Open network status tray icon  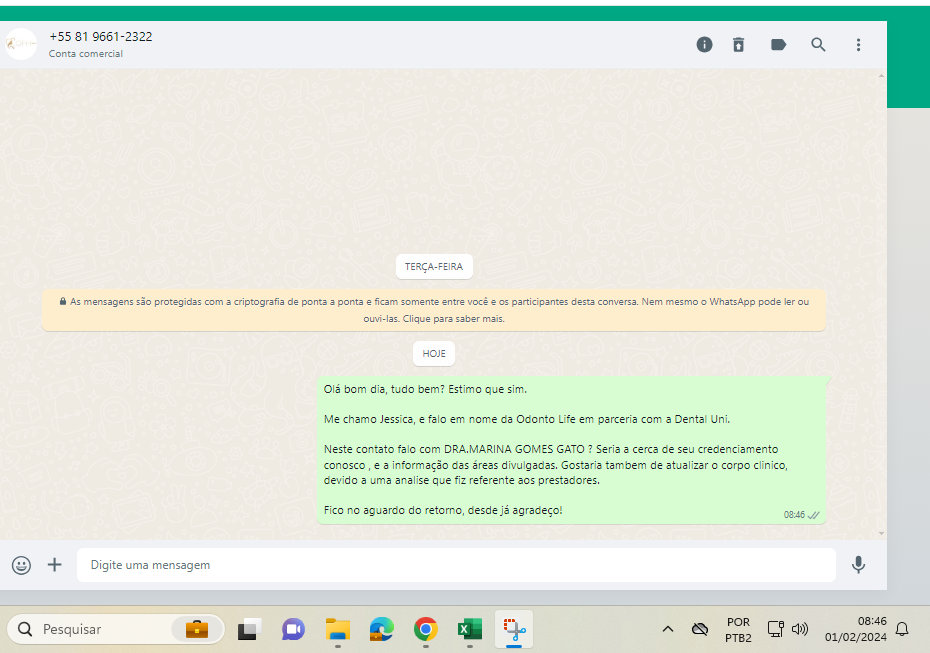click(776, 629)
